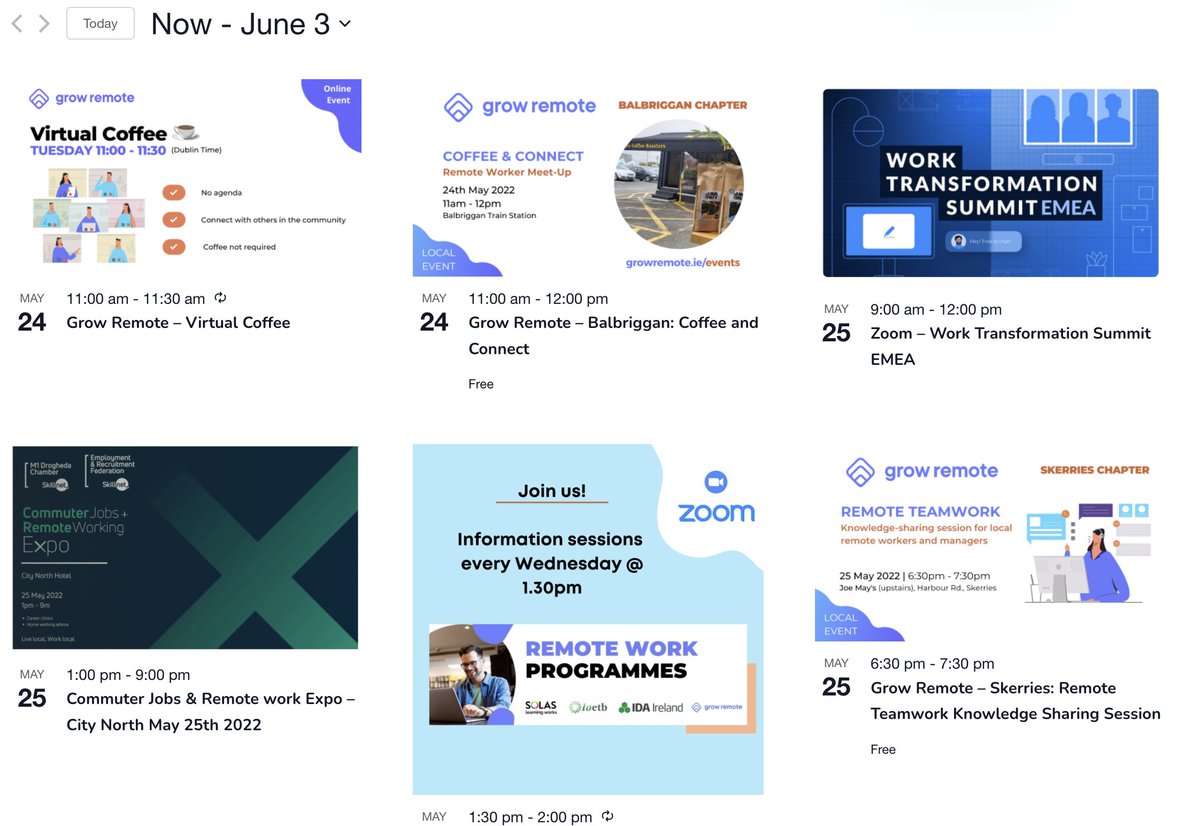Click the Today button
This screenshot has width=1200, height=826.
click(x=100, y=23)
